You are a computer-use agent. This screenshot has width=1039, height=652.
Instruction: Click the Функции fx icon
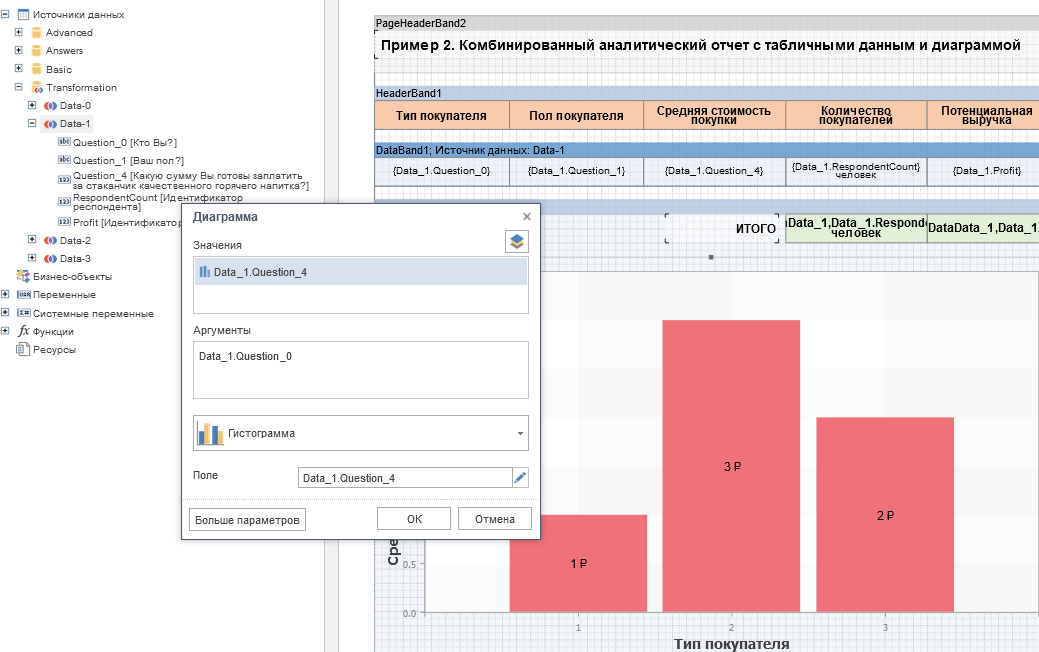[23, 331]
